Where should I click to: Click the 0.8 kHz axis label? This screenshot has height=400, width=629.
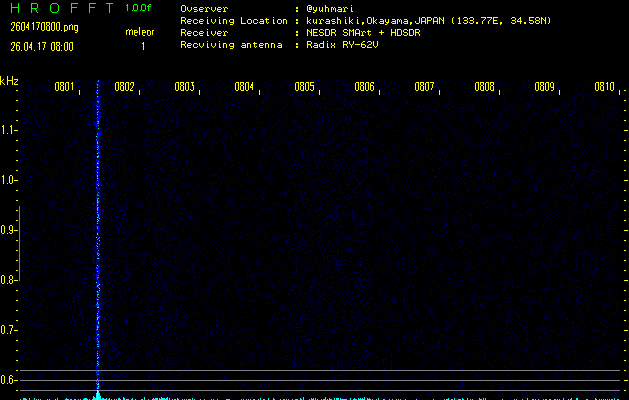[x=7, y=280]
